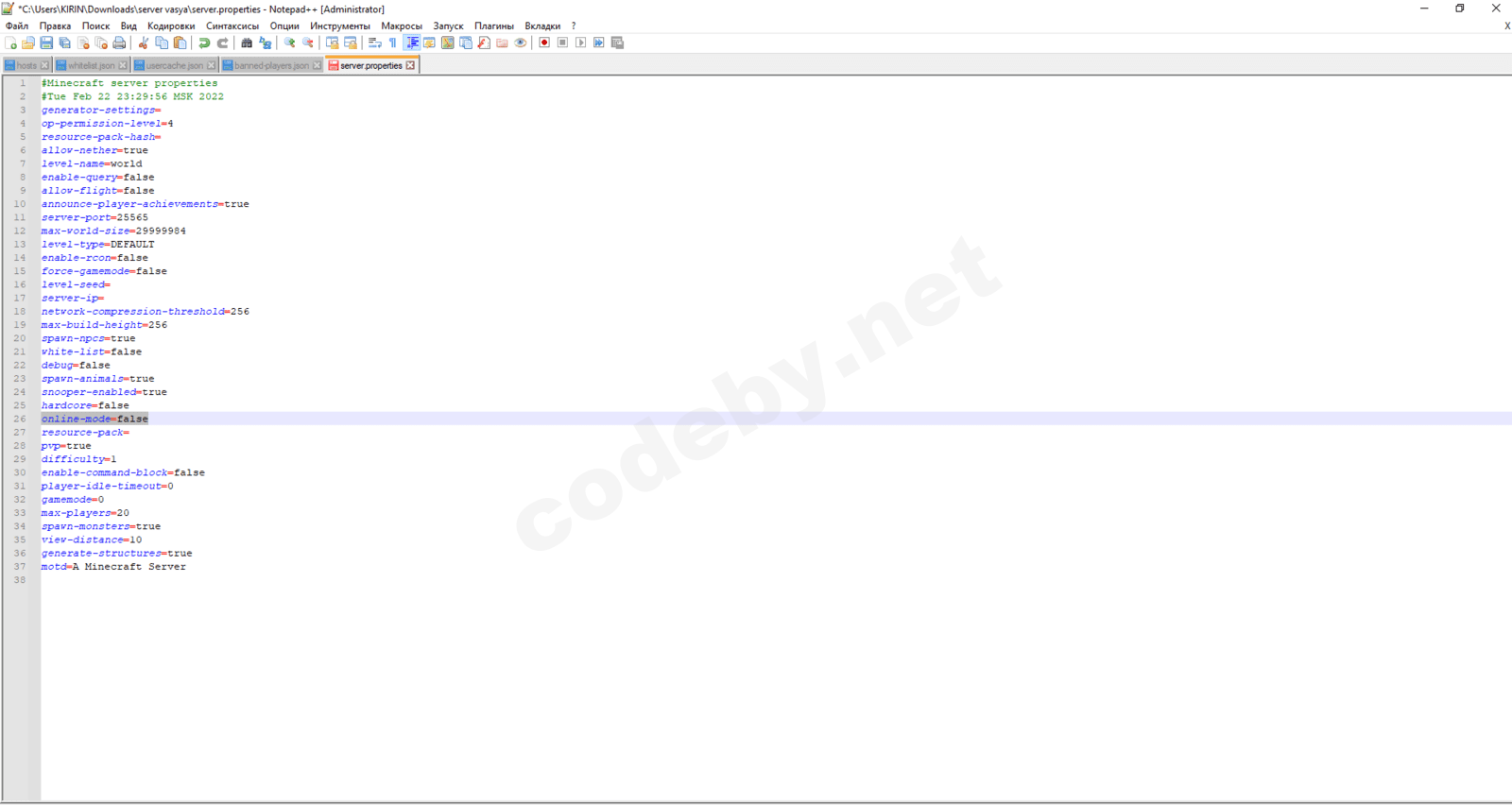Open the Кодировки menu

click(x=171, y=26)
